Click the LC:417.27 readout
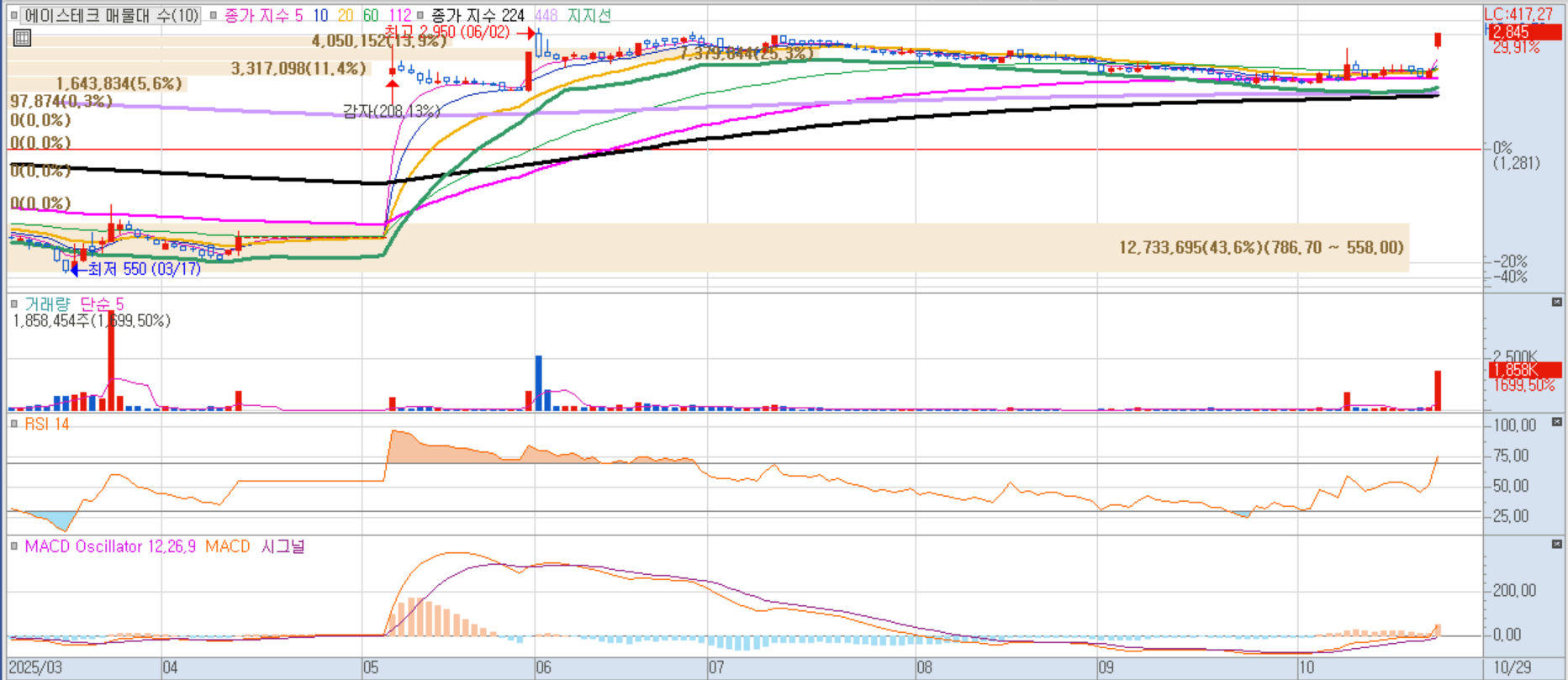 pyautogui.click(x=1518, y=14)
